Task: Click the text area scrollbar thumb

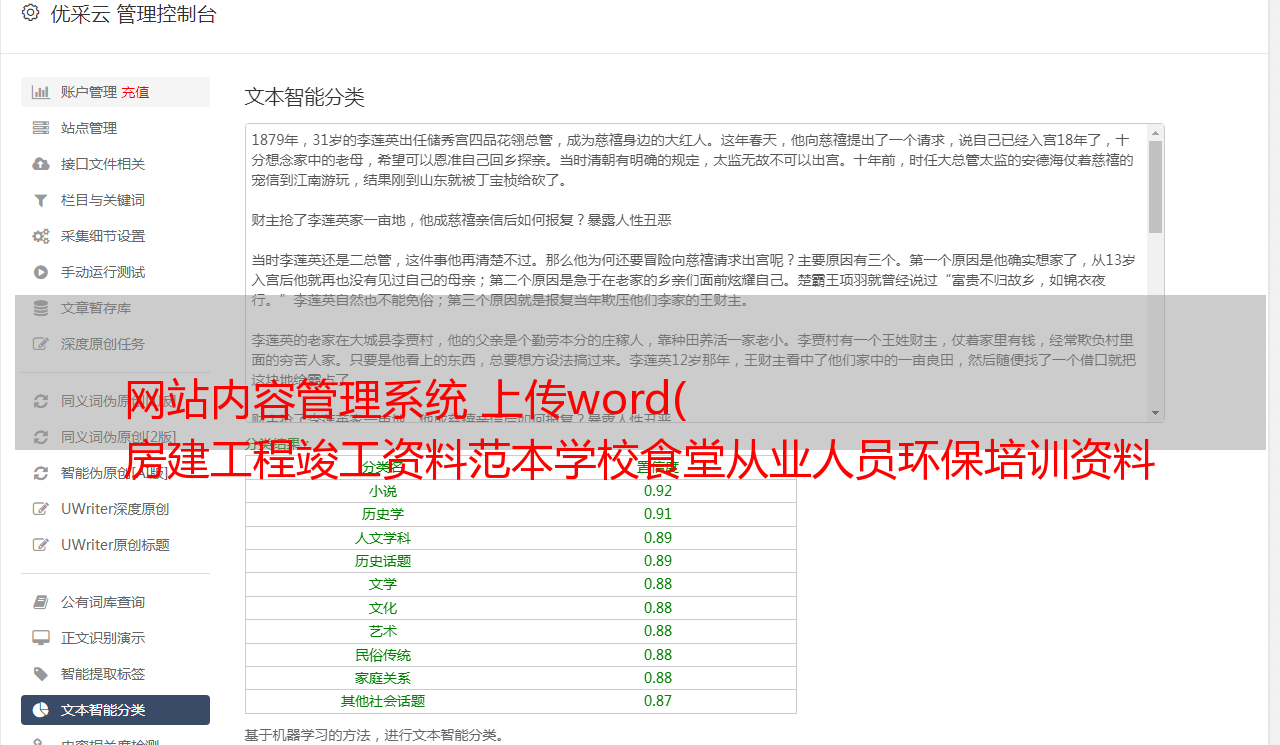Action: tap(1155, 186)
